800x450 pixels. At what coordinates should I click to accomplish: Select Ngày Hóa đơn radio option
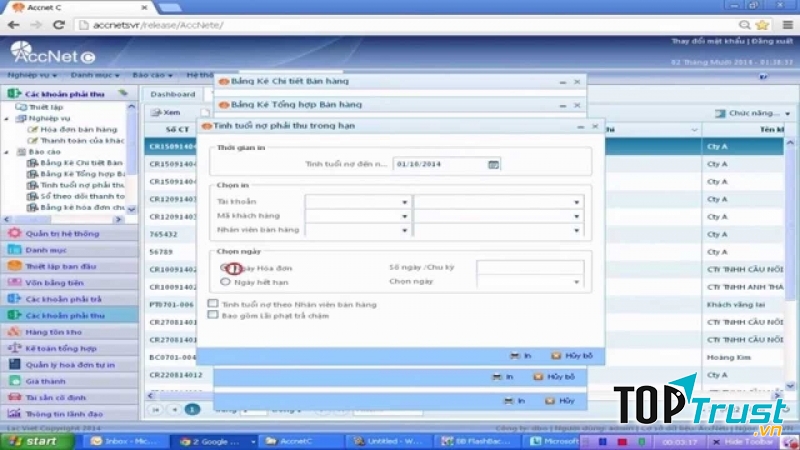click(x=225, y=267)
